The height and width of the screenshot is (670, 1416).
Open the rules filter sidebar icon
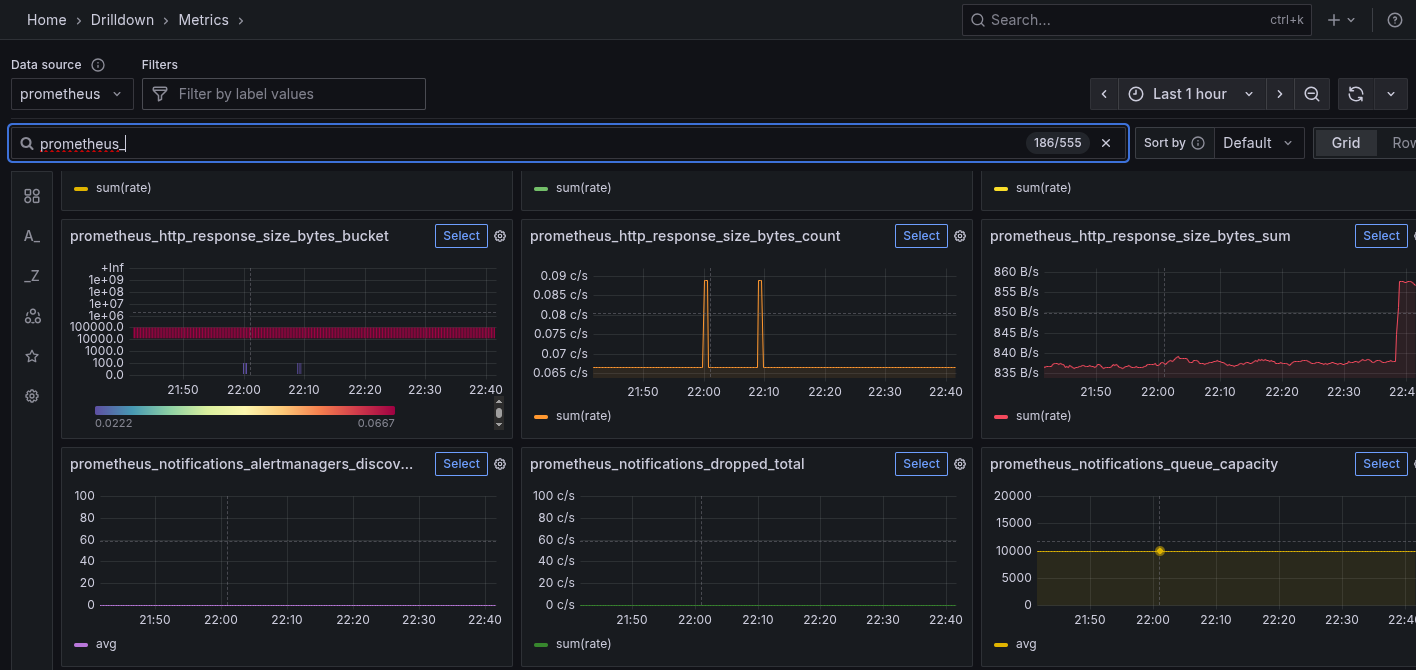click(32, 196)
